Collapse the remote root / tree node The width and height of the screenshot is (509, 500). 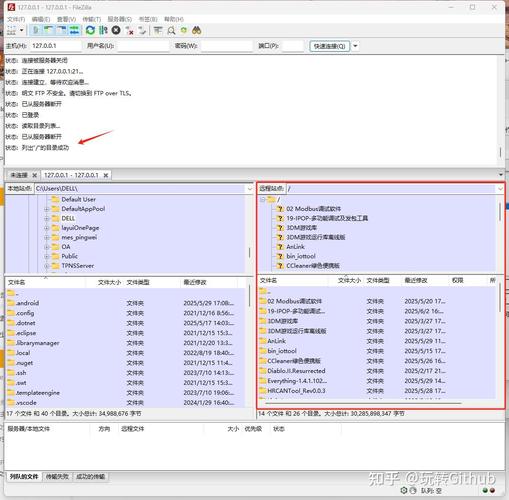(x=263, y=200)
